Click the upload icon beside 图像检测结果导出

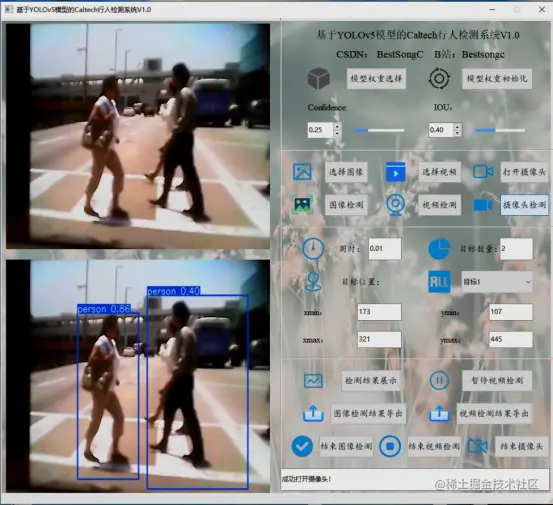[x=313, y=413]
